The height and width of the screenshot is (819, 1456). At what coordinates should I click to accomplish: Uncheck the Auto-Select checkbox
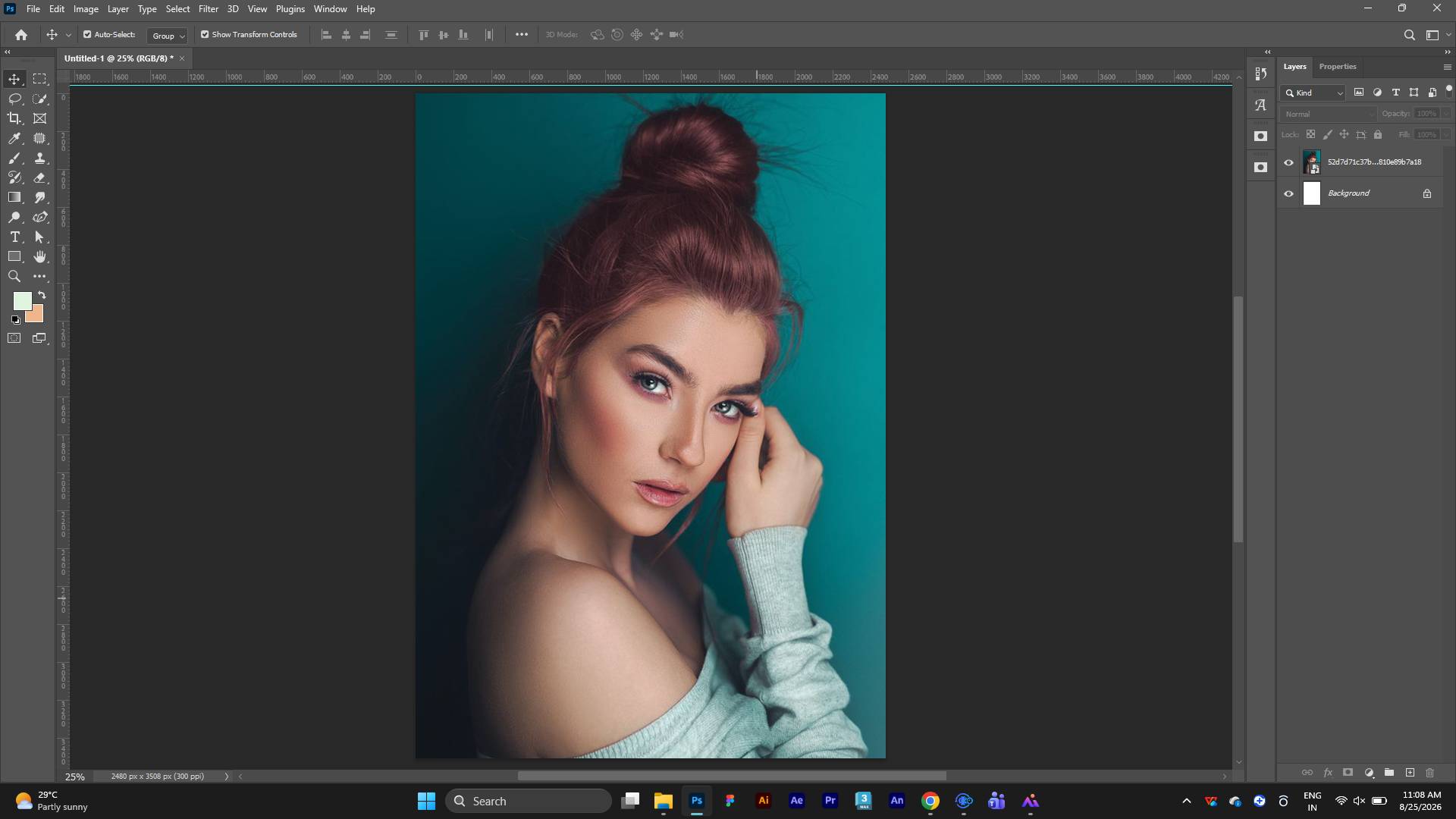pos(87,34)
